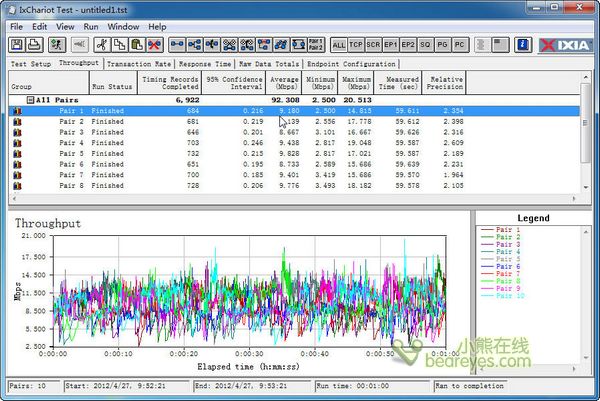The height and width of the screenshot is (401, 600).
Task: Click the split-window icon left of info icon
Action: pos(500,45)
